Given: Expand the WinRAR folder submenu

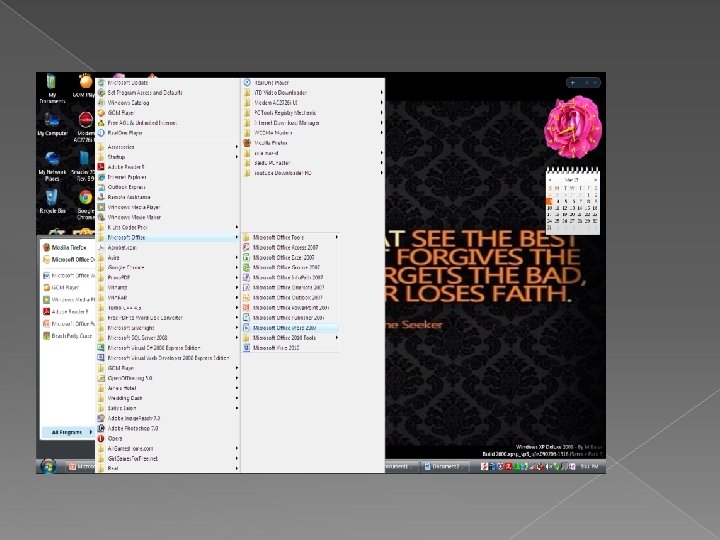Looking at the screenshot, I should pyautogui.click(x=168, y=298).
